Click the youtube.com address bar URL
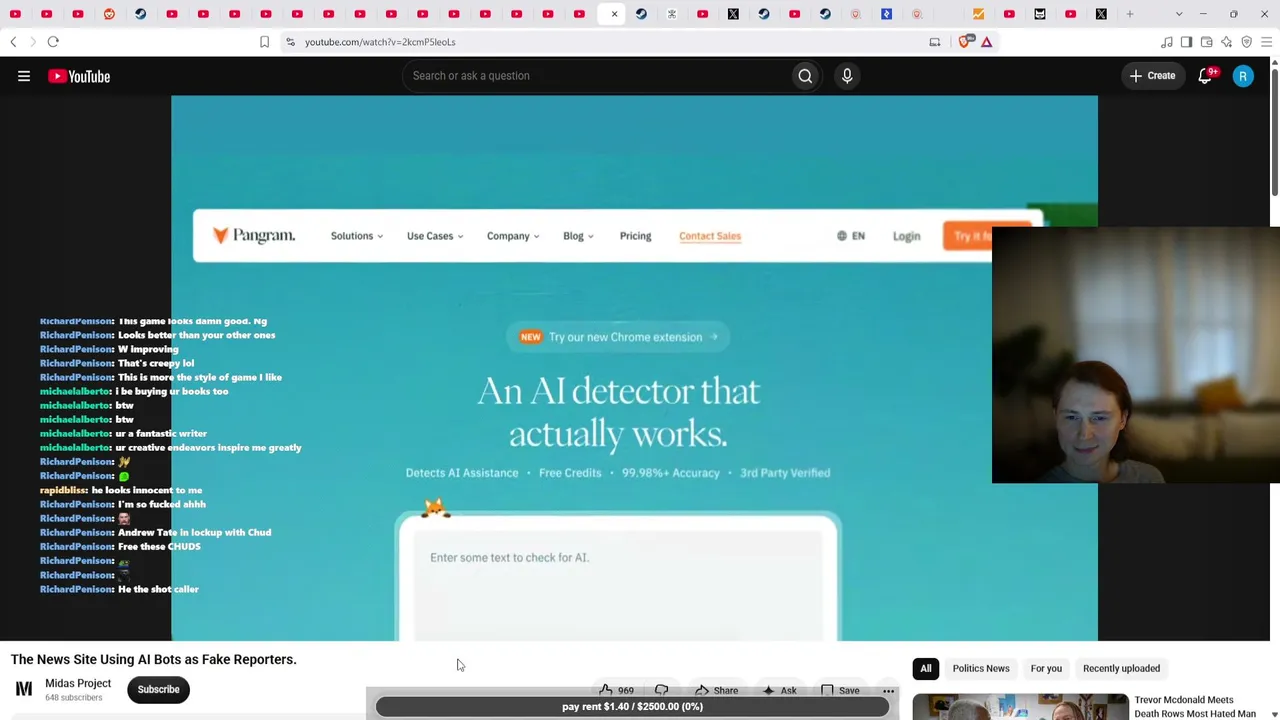 (x=380, y=42)
